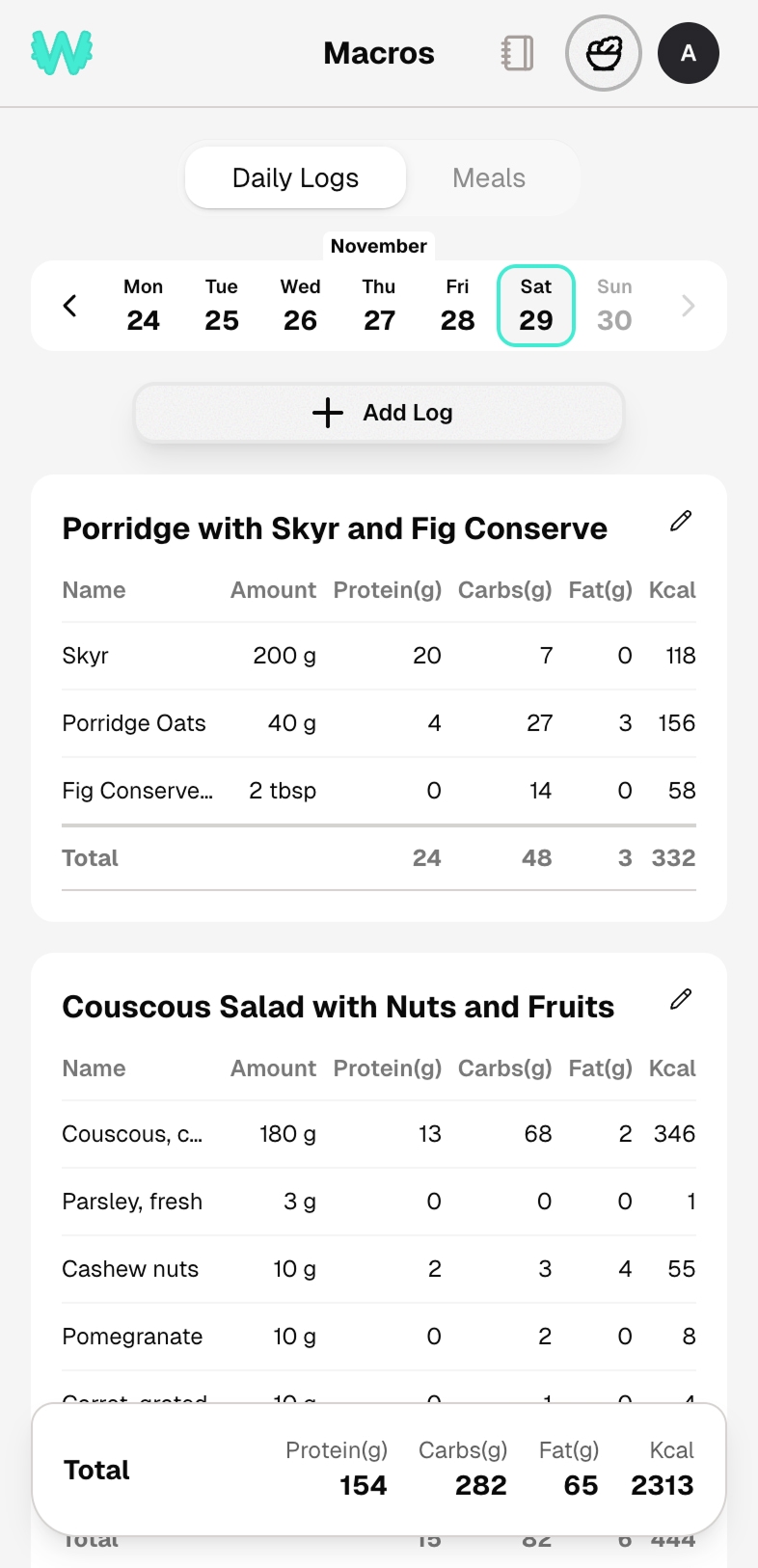
Task: Select Tuesday 25 in the calendar
Action: [222, 307]
